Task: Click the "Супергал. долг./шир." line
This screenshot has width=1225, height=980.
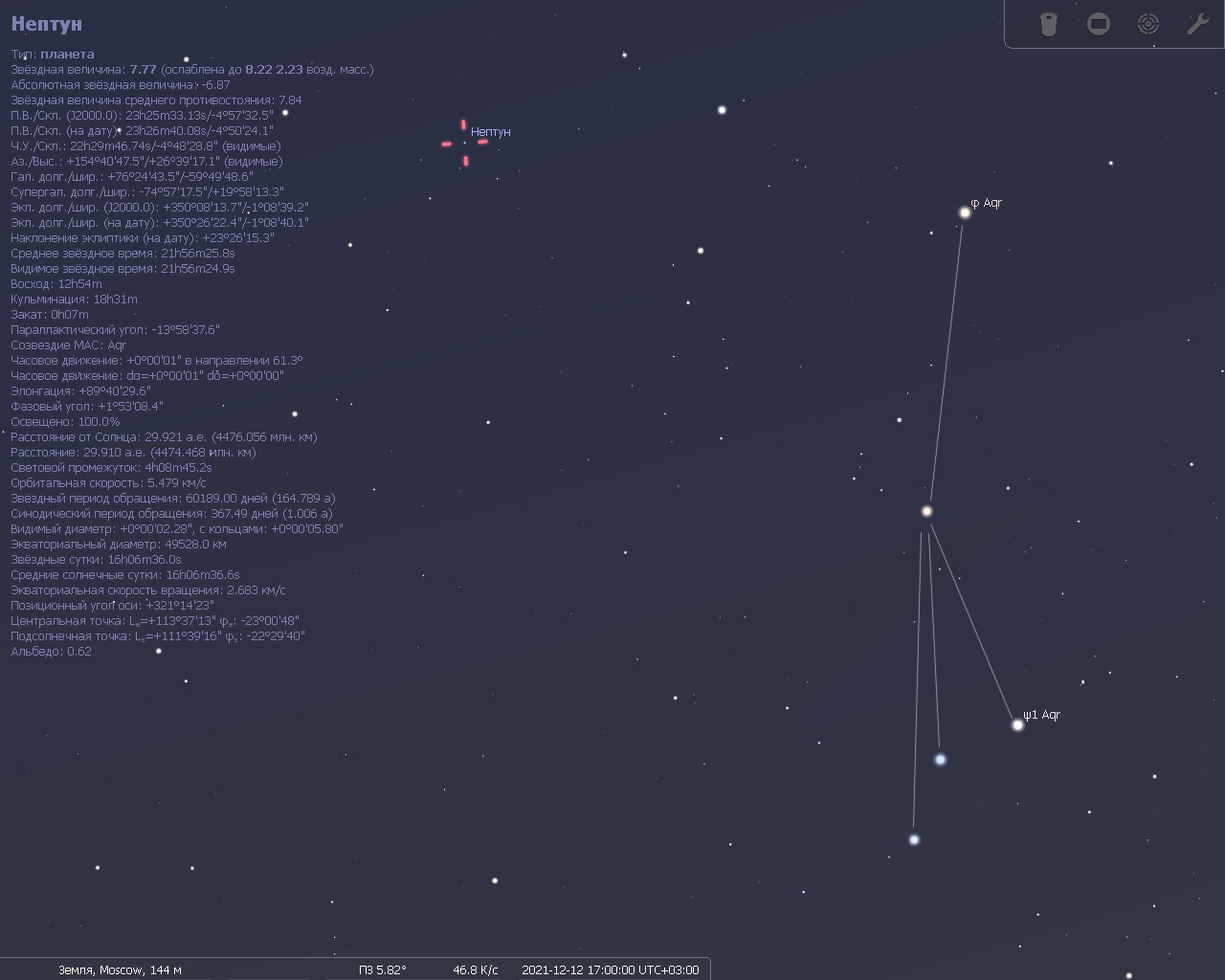Action: click(x=147, y=192)
